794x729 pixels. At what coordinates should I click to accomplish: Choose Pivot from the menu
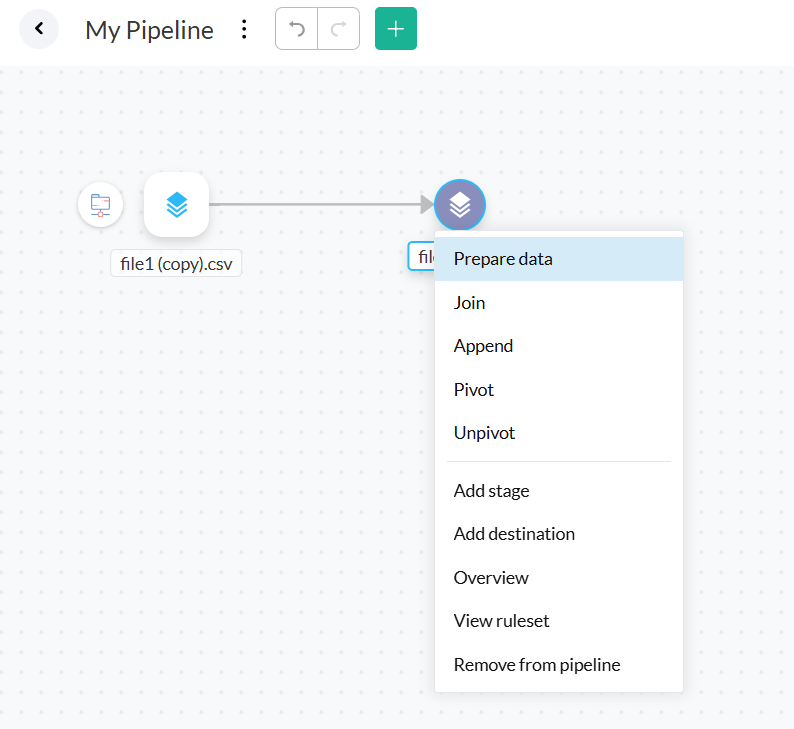[474, 389]
